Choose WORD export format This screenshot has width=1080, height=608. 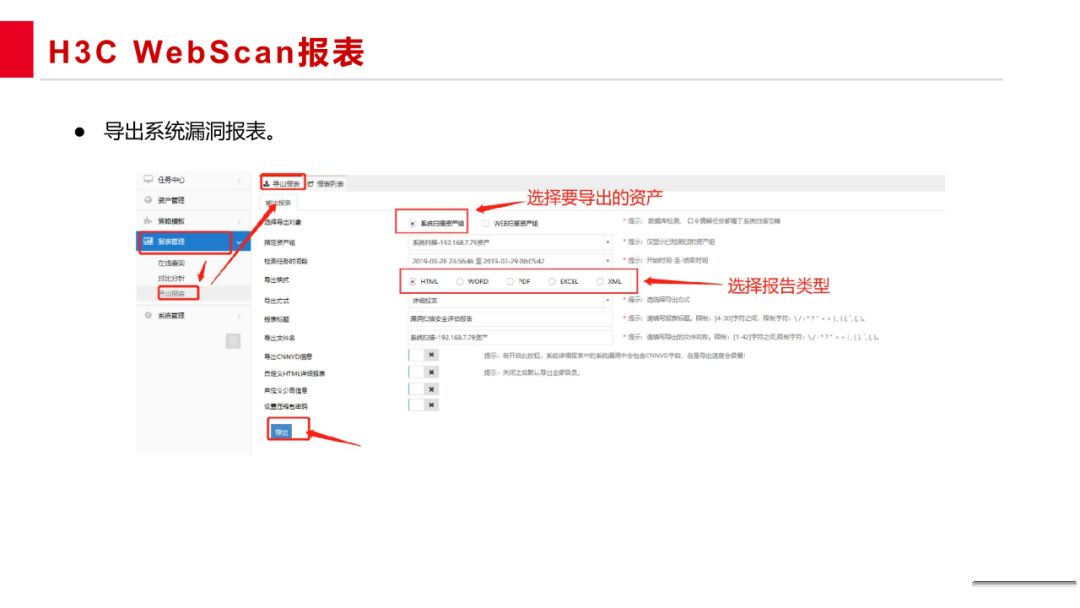click(459, 281)
